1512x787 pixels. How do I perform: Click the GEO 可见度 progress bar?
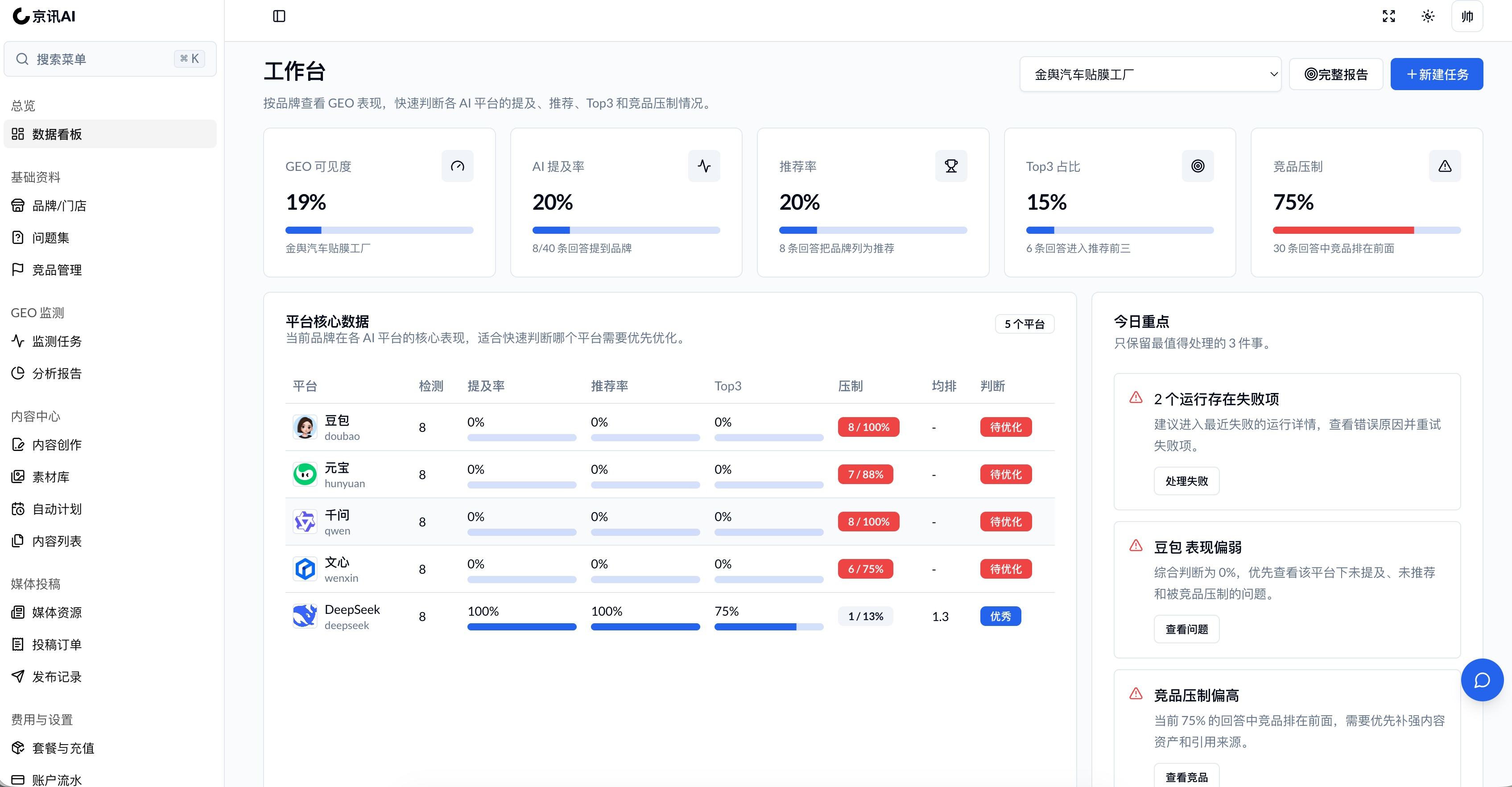pos(379,230)
